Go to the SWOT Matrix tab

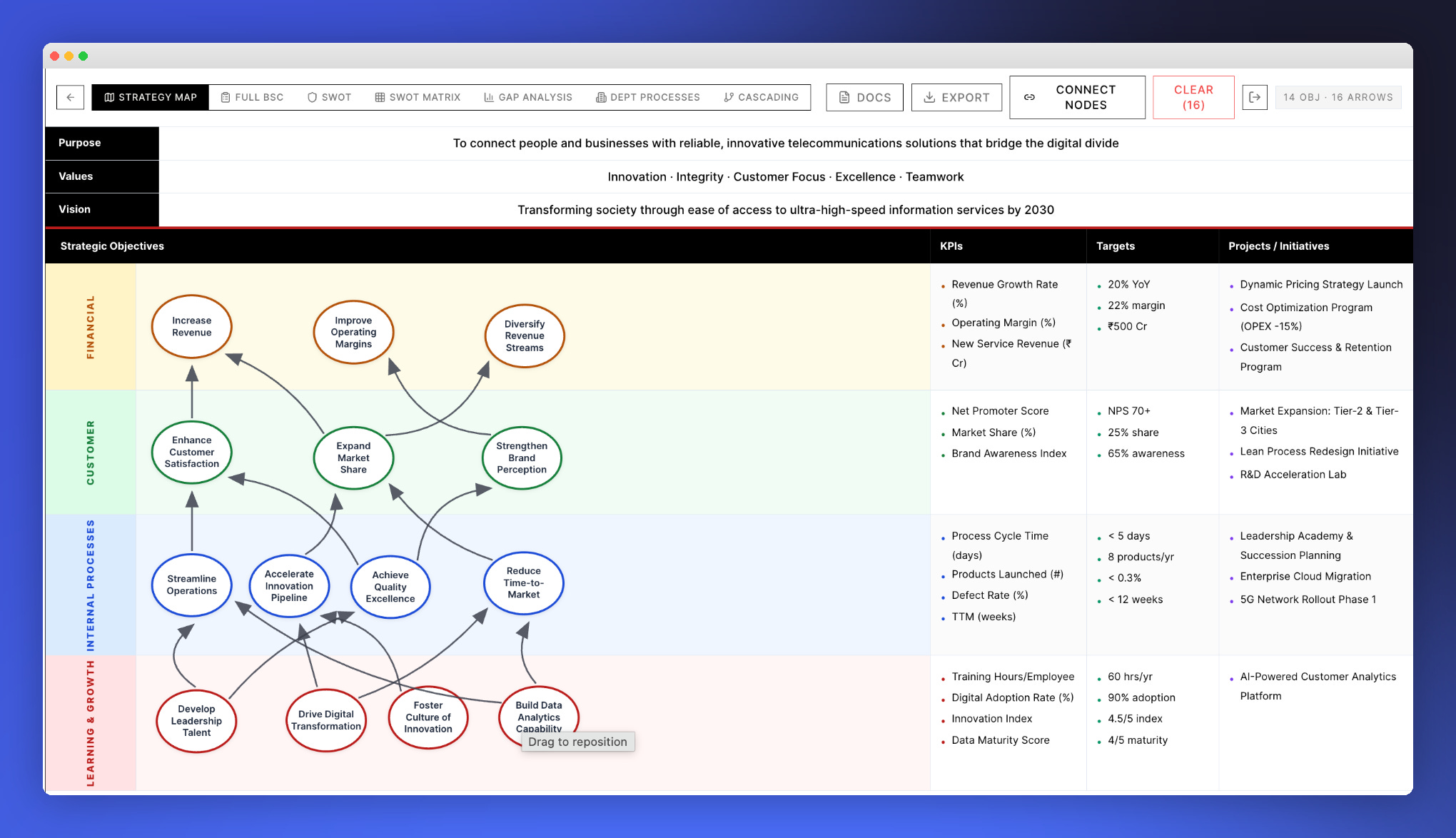418,97
